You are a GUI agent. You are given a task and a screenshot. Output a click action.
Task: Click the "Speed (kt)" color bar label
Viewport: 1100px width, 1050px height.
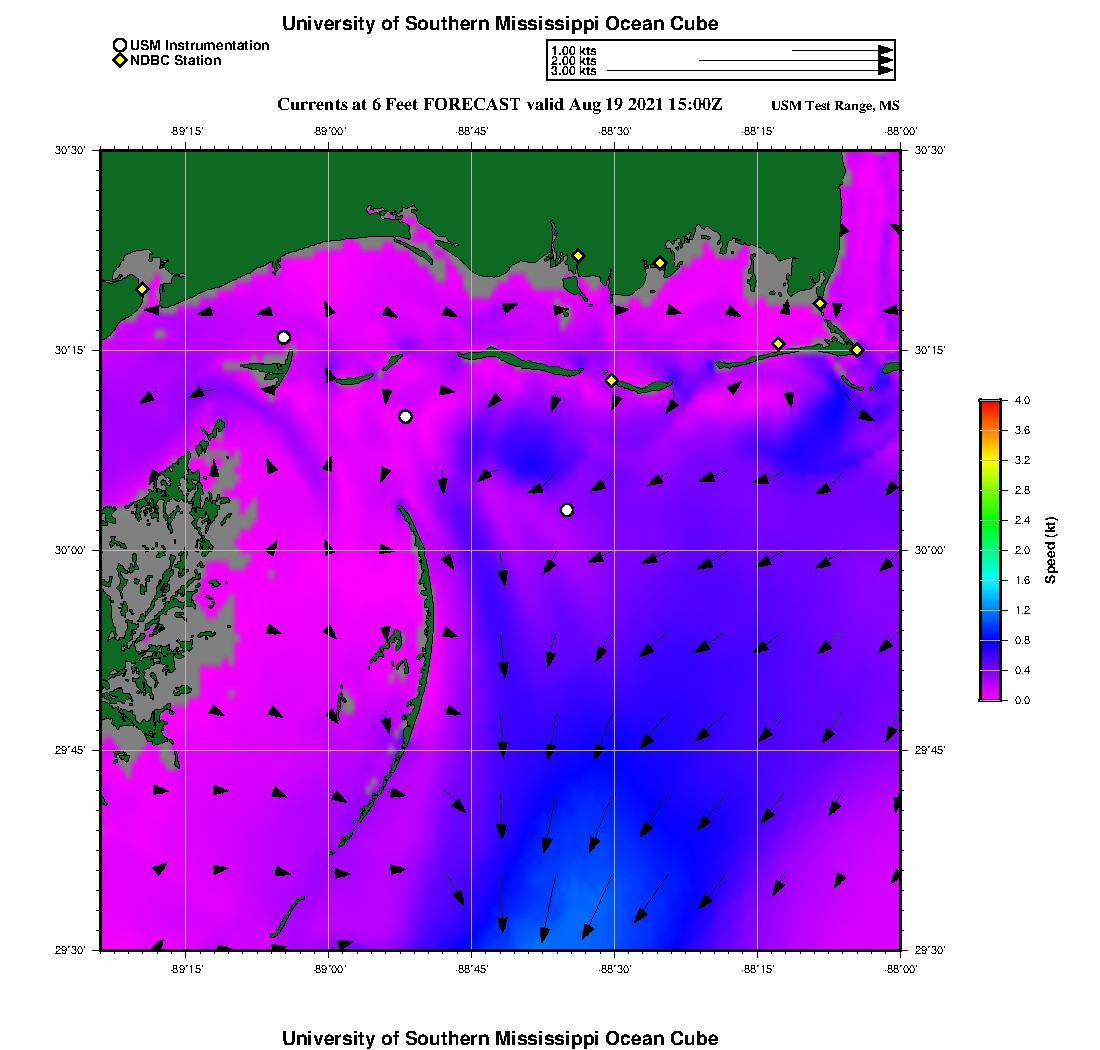(1051, 550)
